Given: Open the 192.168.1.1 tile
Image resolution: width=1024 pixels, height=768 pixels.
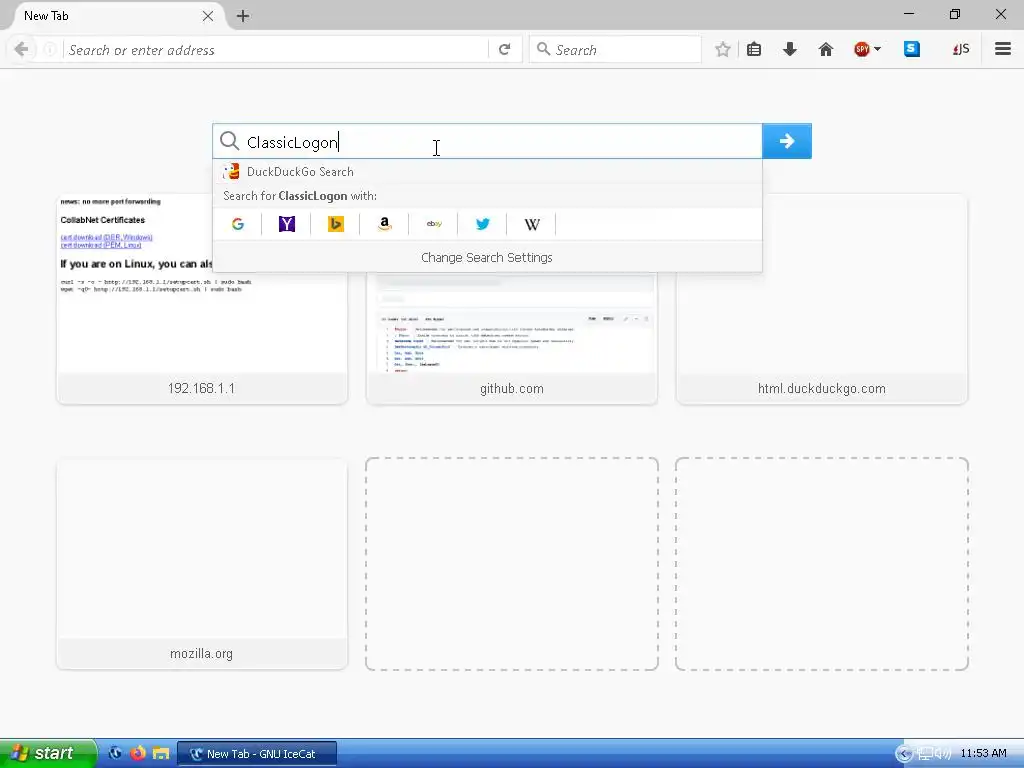Looking at the screenshot, I should pyautogui.click(x=202, y=299).
